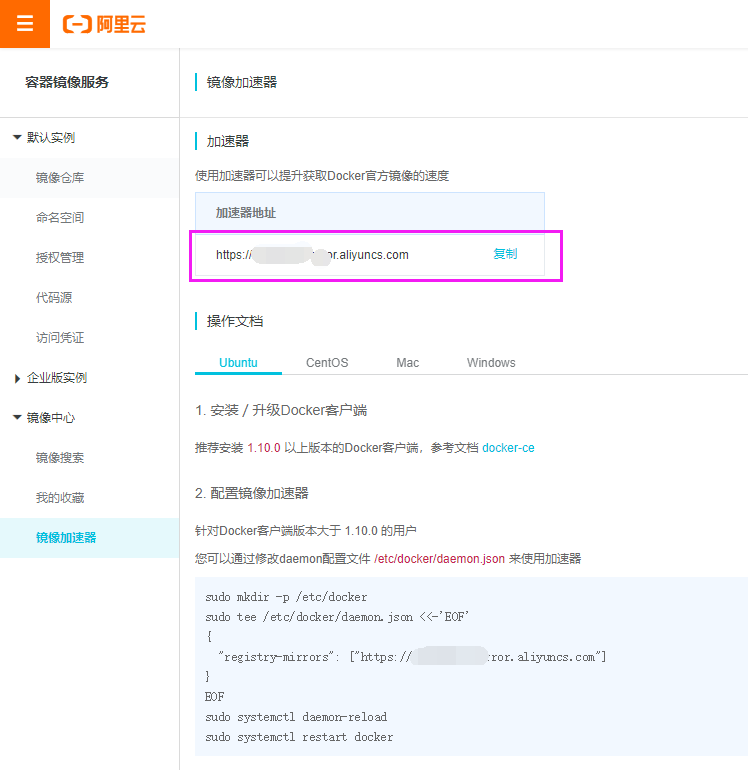This screenshot has height=770, width=748.
Task: Click the 1. 安装 / 升级Docker客户端 heading
Action: pyautogui.click(x=281, y=410)
